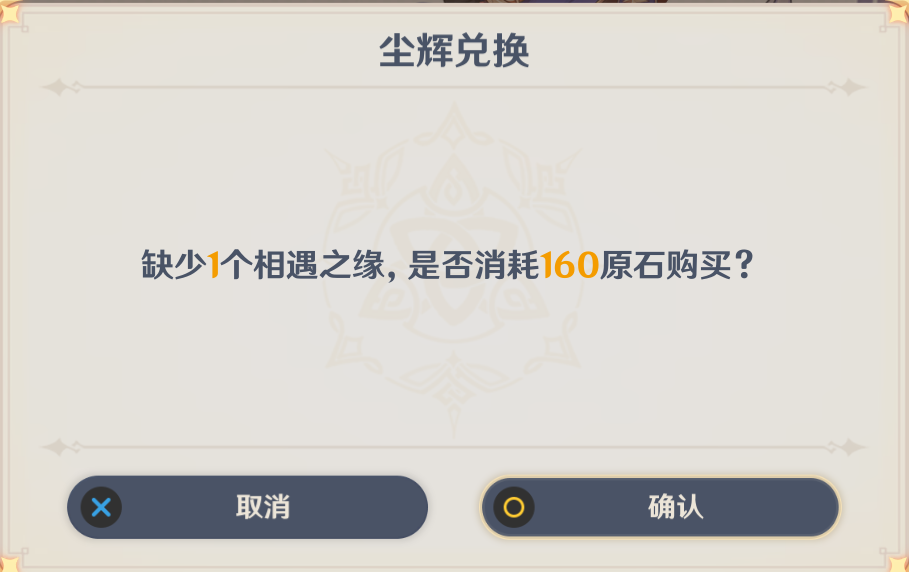Viewport: 909px width, 572px height.
Task: Click the question mark ending the prompt
Action: [743, 265]
